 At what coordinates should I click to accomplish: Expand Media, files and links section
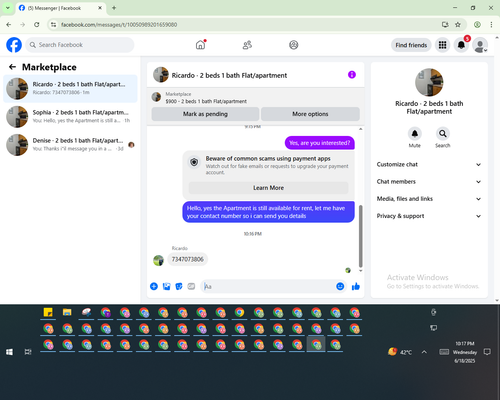tap(429, 199)
